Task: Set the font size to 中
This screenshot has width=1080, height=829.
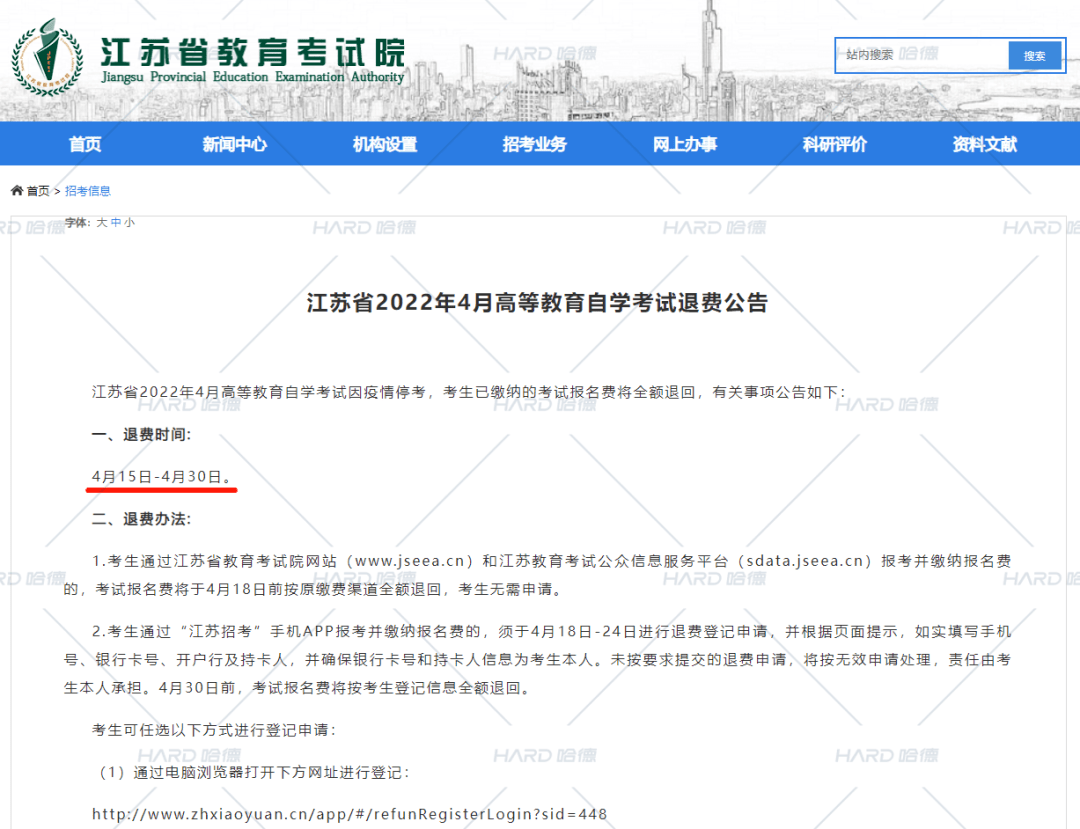Action: pyautogui.click(x=116, y=222)
